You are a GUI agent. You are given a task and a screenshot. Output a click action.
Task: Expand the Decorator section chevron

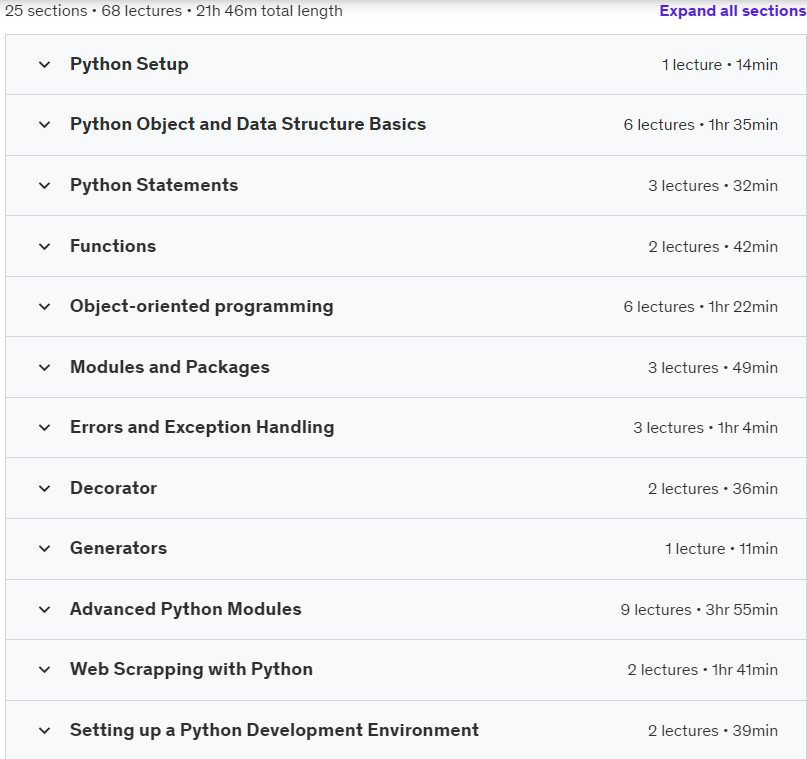click(45, 489)
